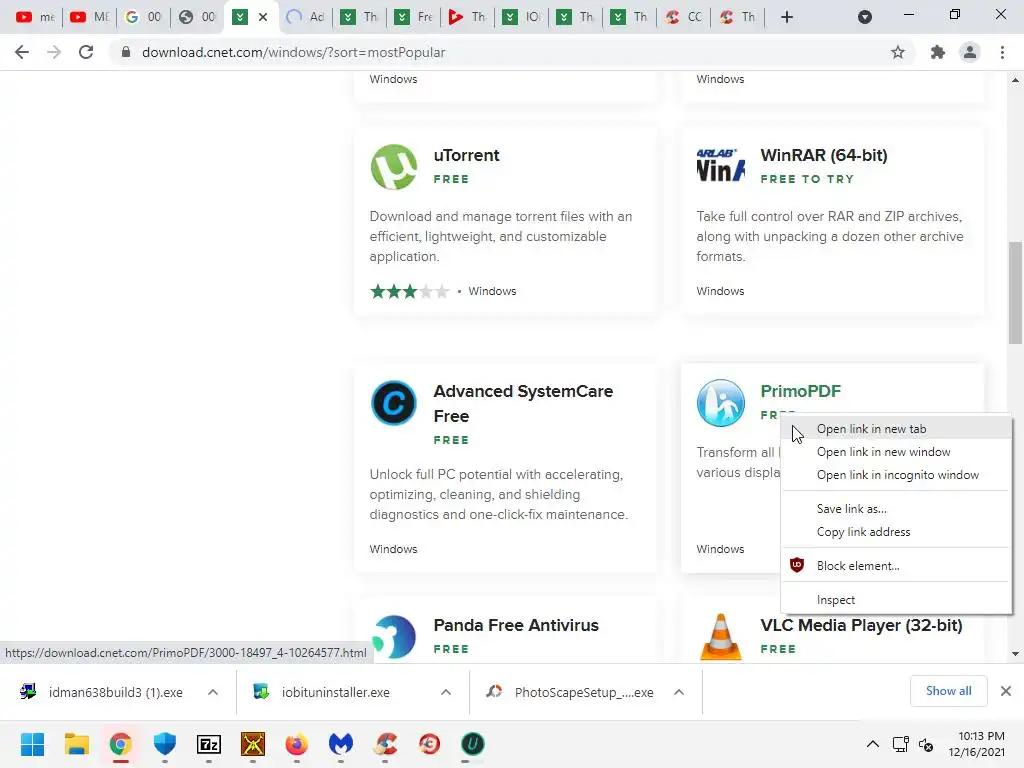Click the WinRAR app logo
The image size is (1024, 768).
click(x=720, y=165)
